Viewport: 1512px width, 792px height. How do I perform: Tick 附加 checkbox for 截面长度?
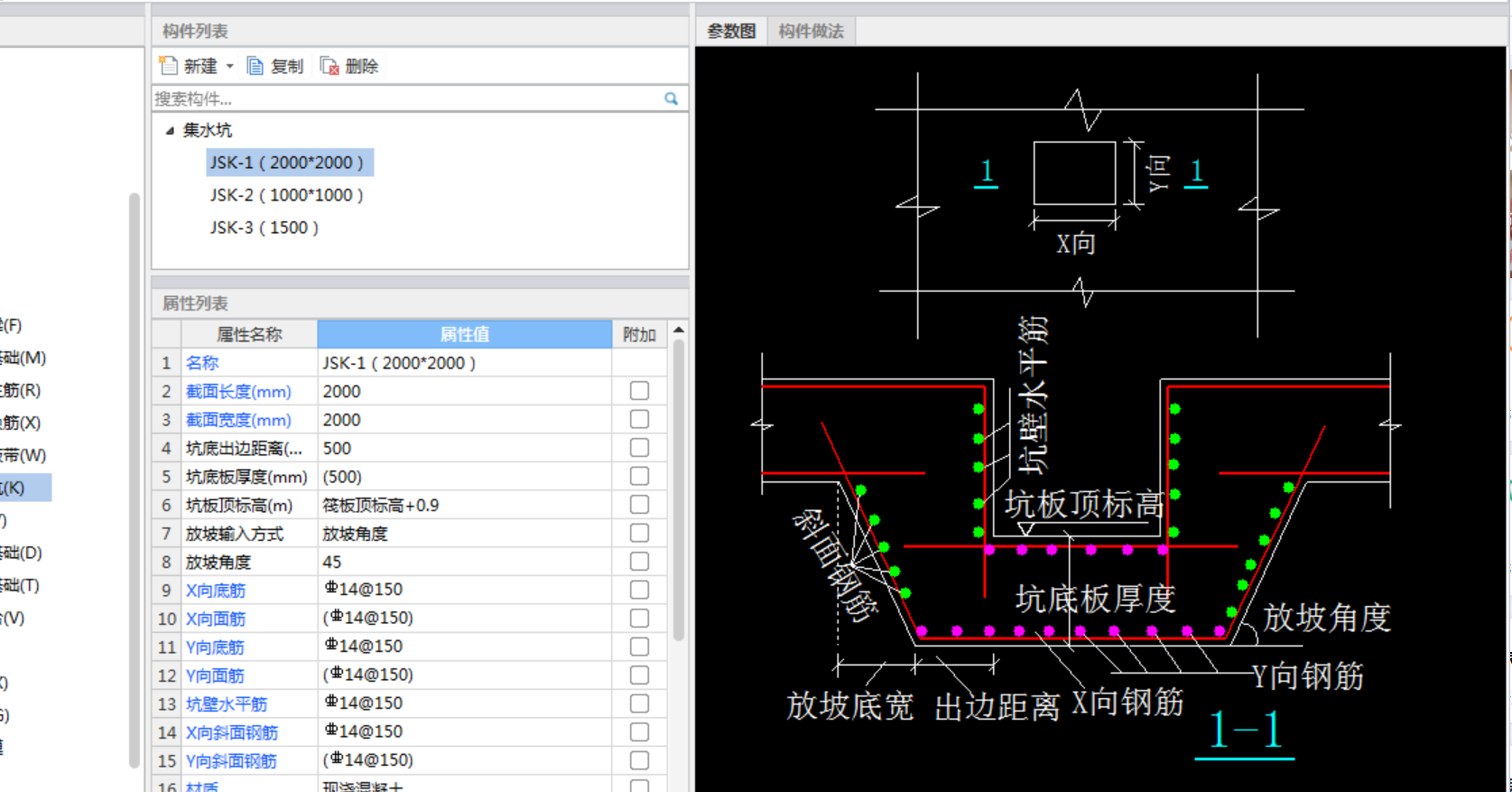point(639,391)
